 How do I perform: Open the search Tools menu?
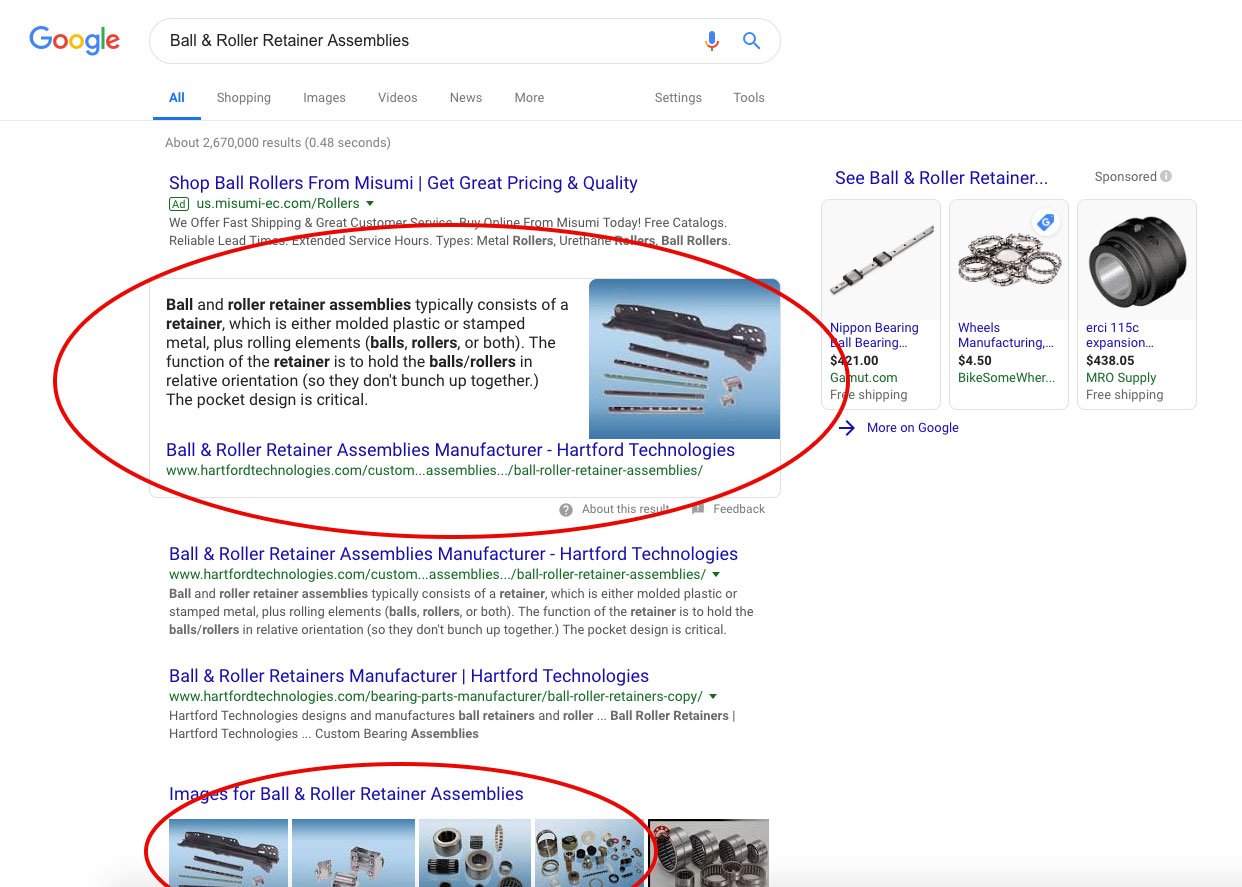pos(749,98)
